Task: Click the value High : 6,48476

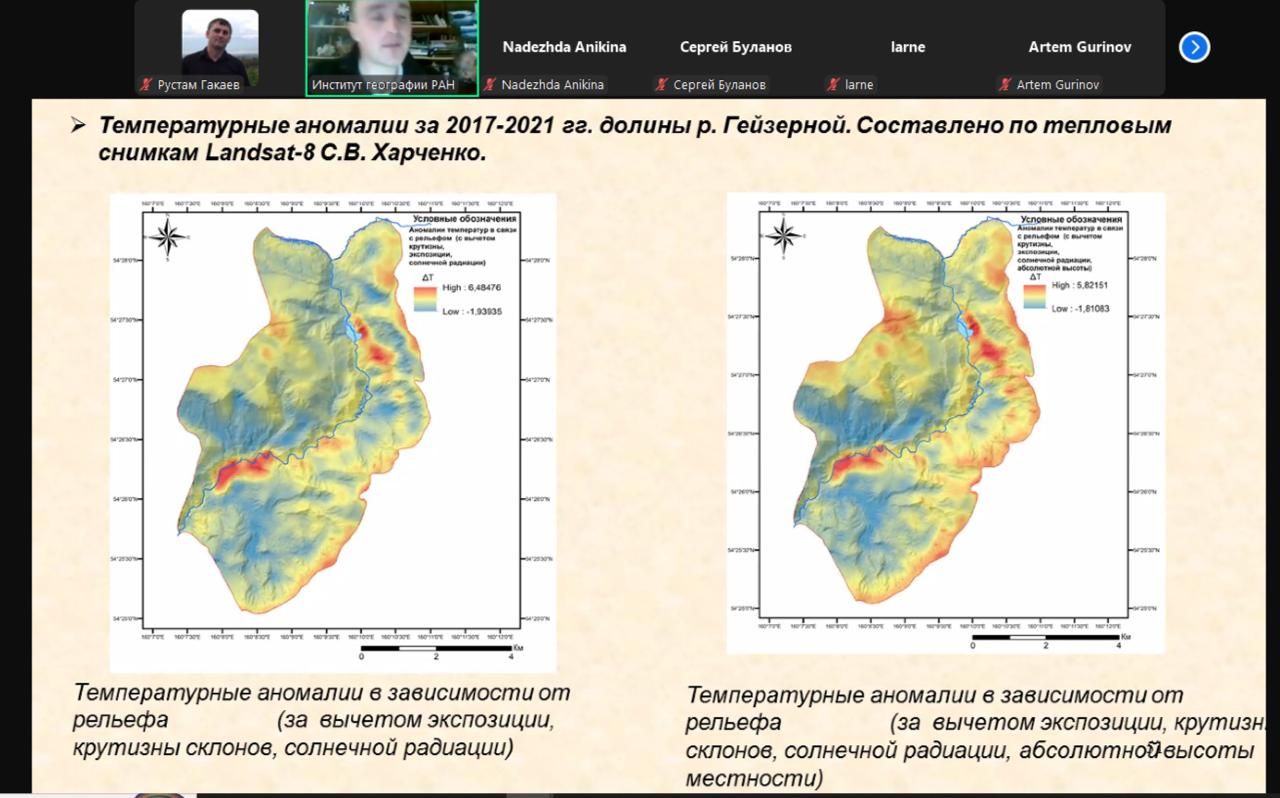Action: coord(471,288)
